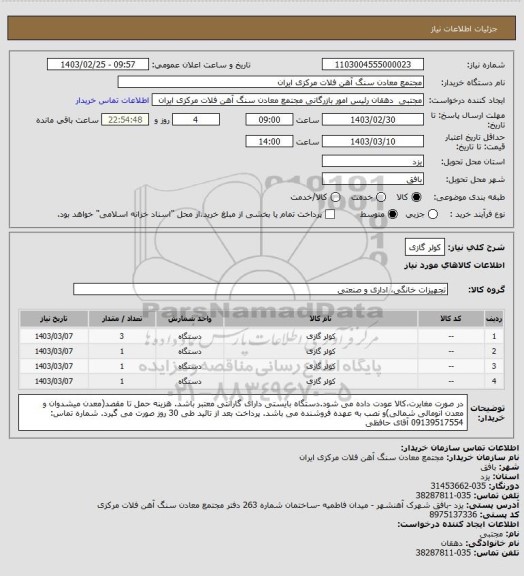
Task: Click the postal address line text
Action: [x=280, y=505]
